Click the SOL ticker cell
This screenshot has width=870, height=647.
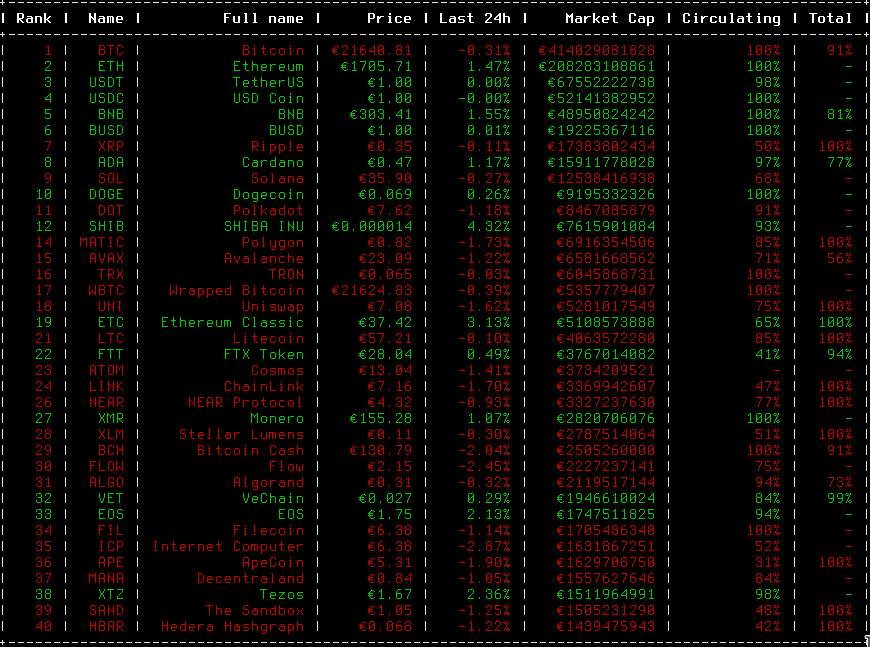110,179
